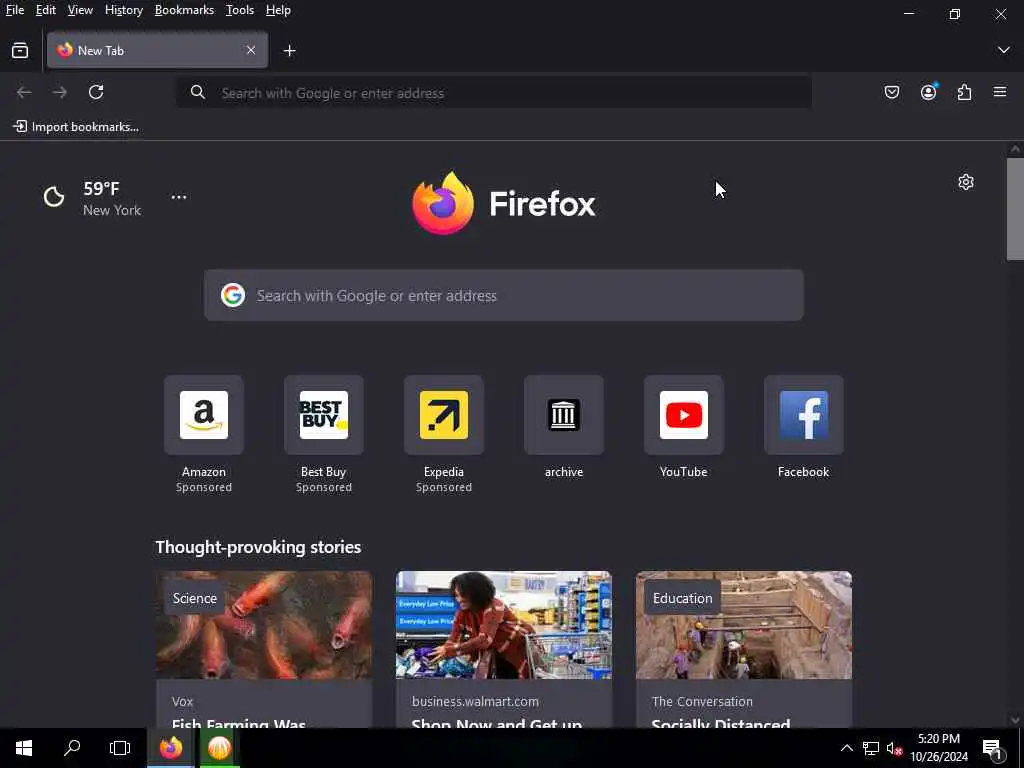The image size is (1024, 768).
Task: Open the Tools menu
Action: 240,10
